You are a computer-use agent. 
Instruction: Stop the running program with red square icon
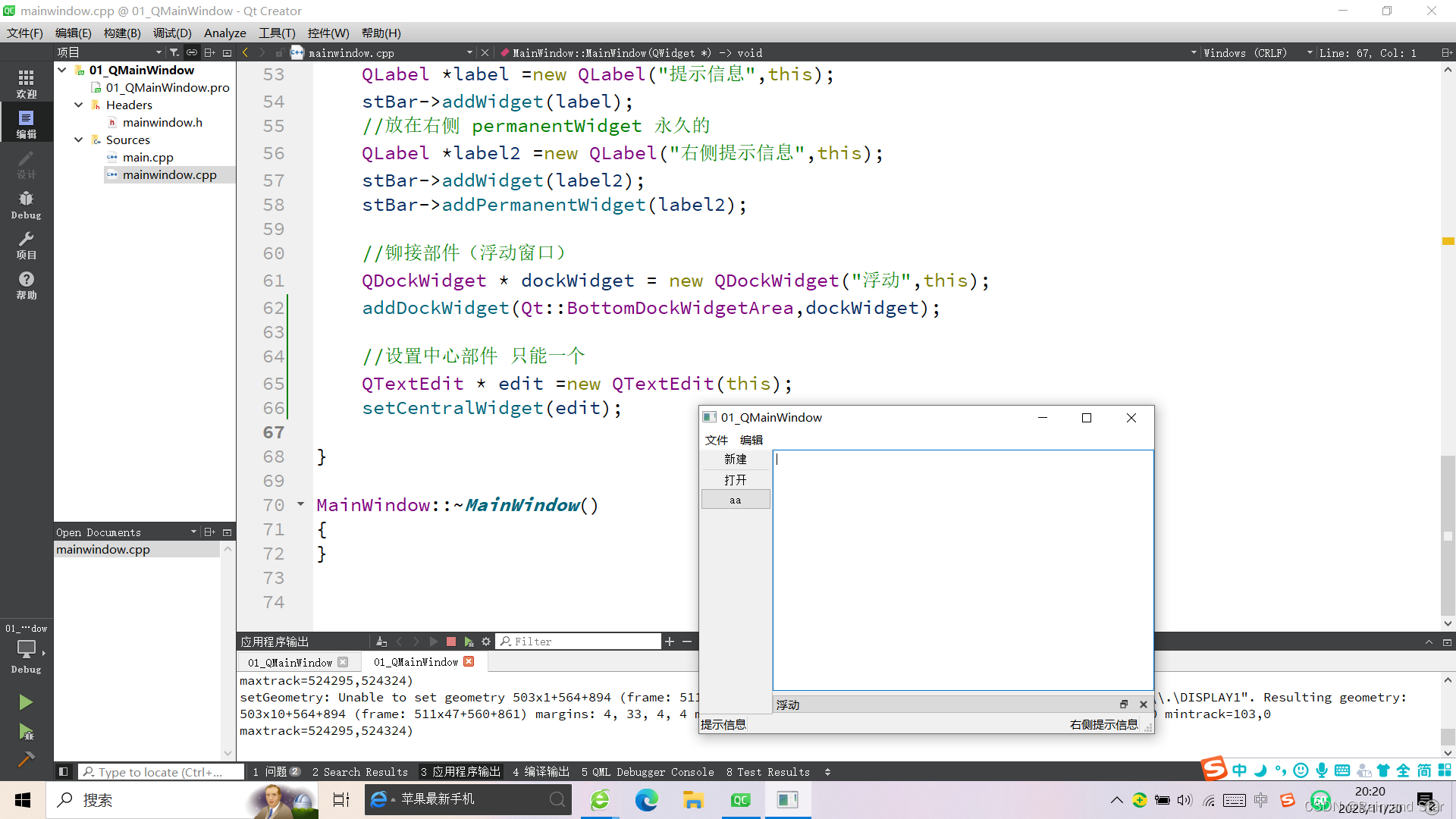coord(451,642)
